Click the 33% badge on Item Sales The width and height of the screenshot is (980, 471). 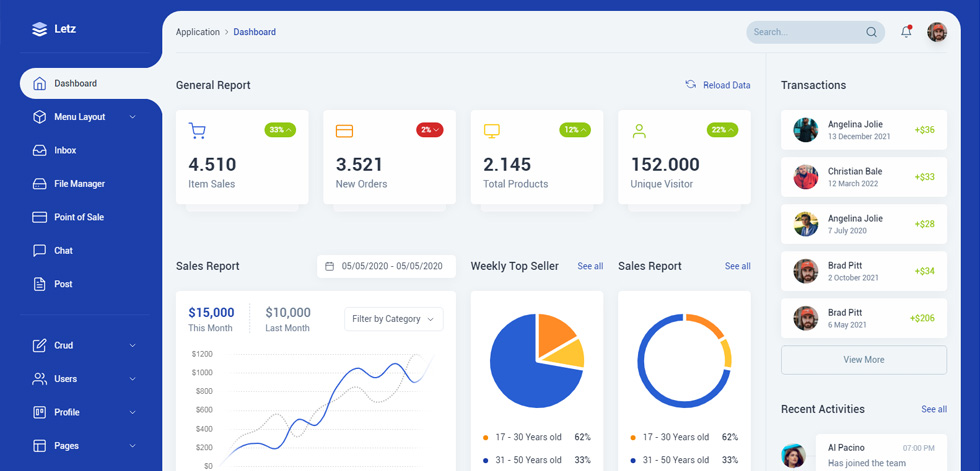280,130
